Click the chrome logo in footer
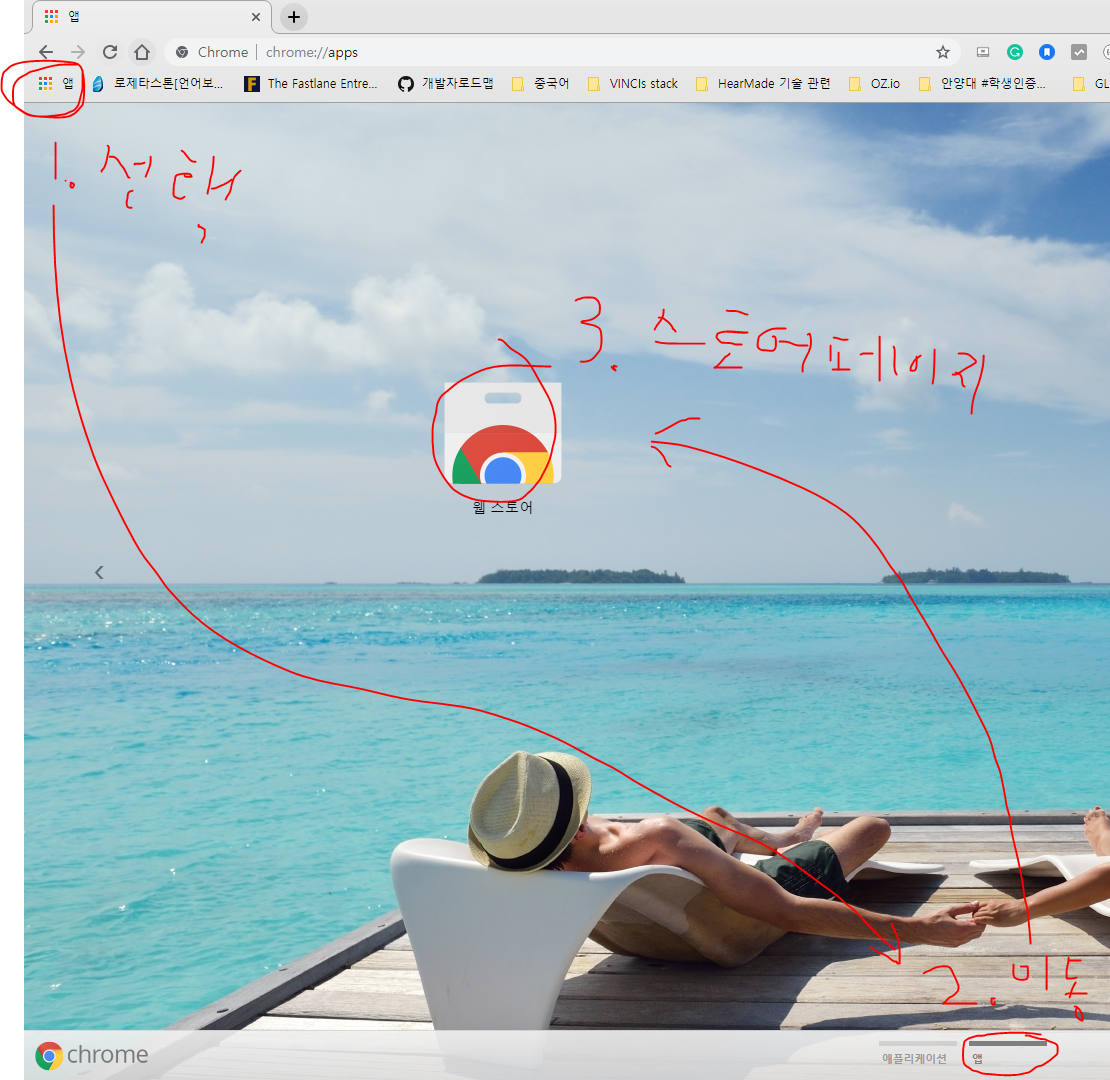1110x1080 pixels. coord(91,1055)
